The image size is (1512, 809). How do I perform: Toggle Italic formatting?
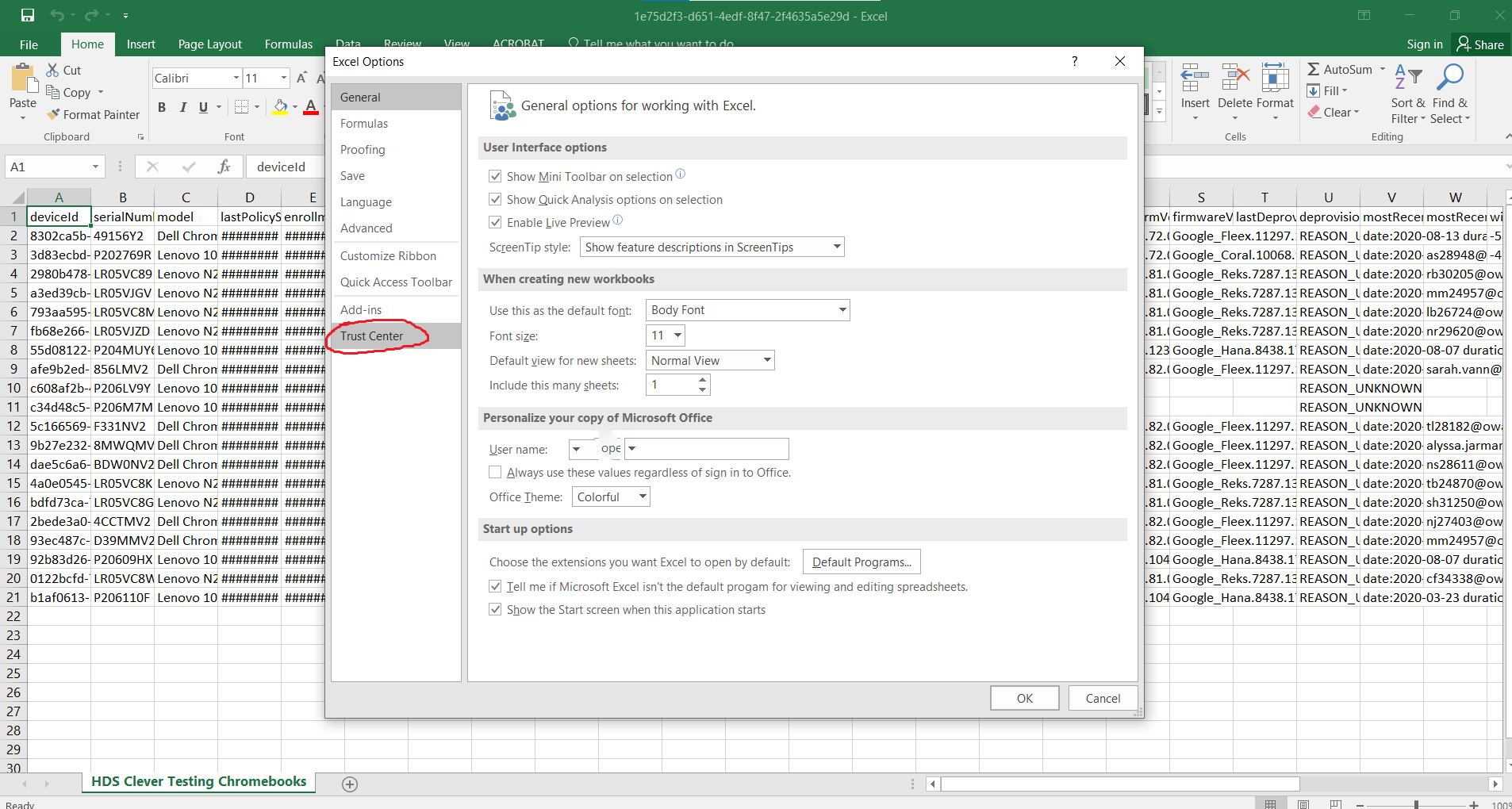183,107
